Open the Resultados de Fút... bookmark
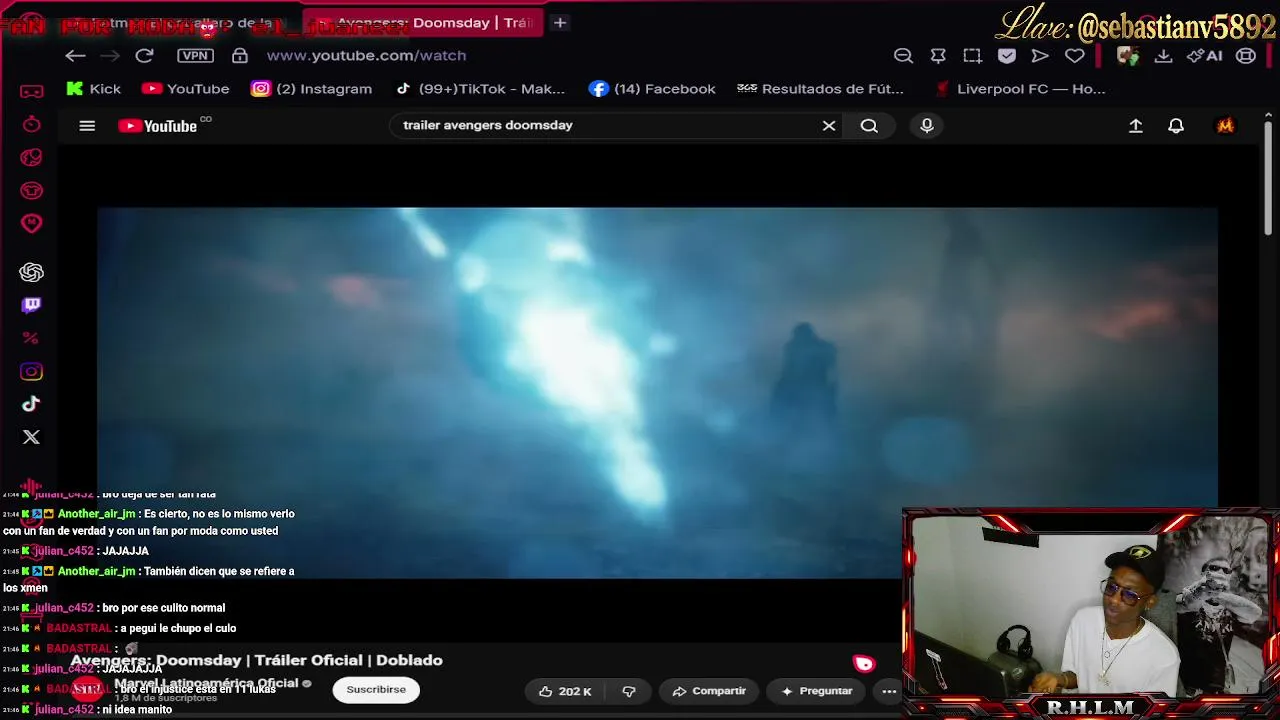This screenshot has height=720, width=1280. (x=820, y=89)
